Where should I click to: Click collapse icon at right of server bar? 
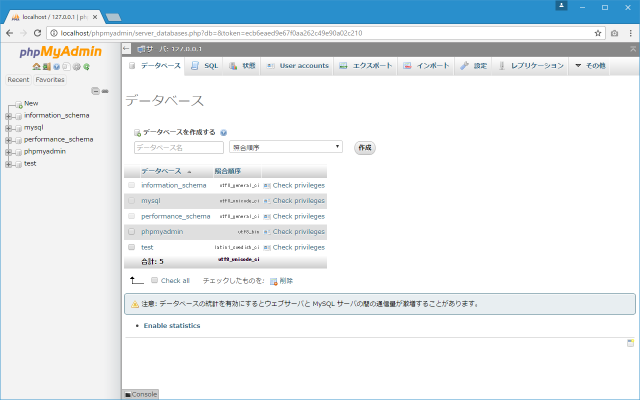[x=633, y=49]
